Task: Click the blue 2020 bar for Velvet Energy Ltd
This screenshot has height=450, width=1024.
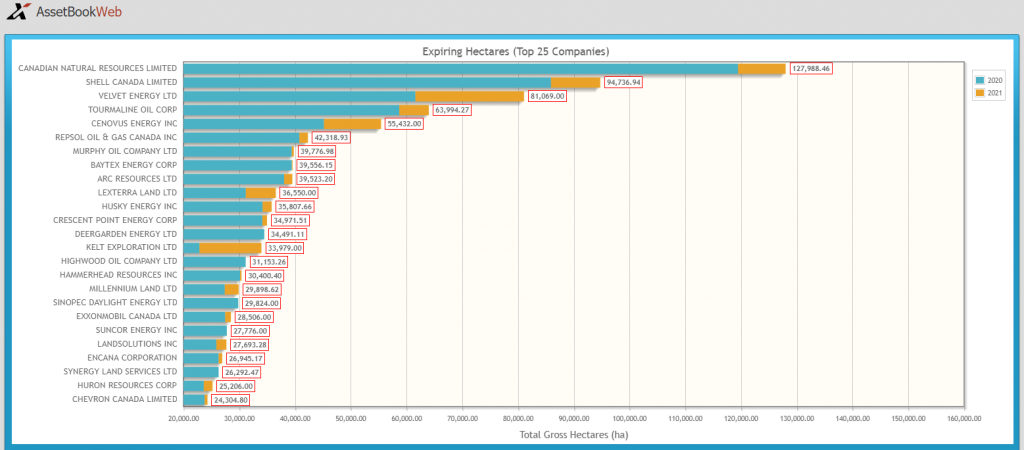Action: (x=299, y=96)
